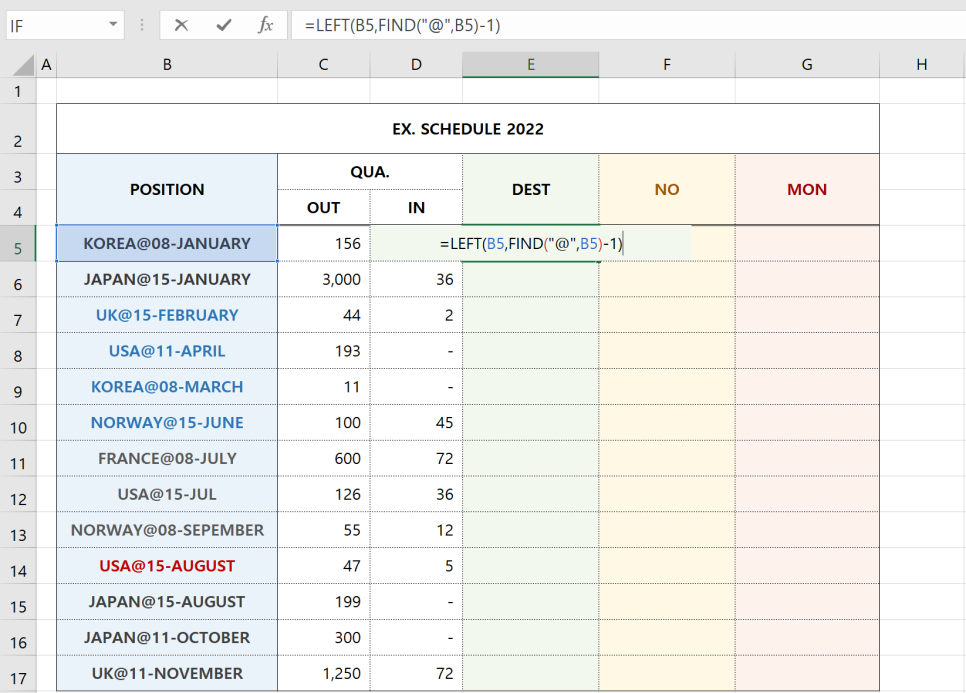
Task: Click the OUT subheader cell
Action: 323,208
